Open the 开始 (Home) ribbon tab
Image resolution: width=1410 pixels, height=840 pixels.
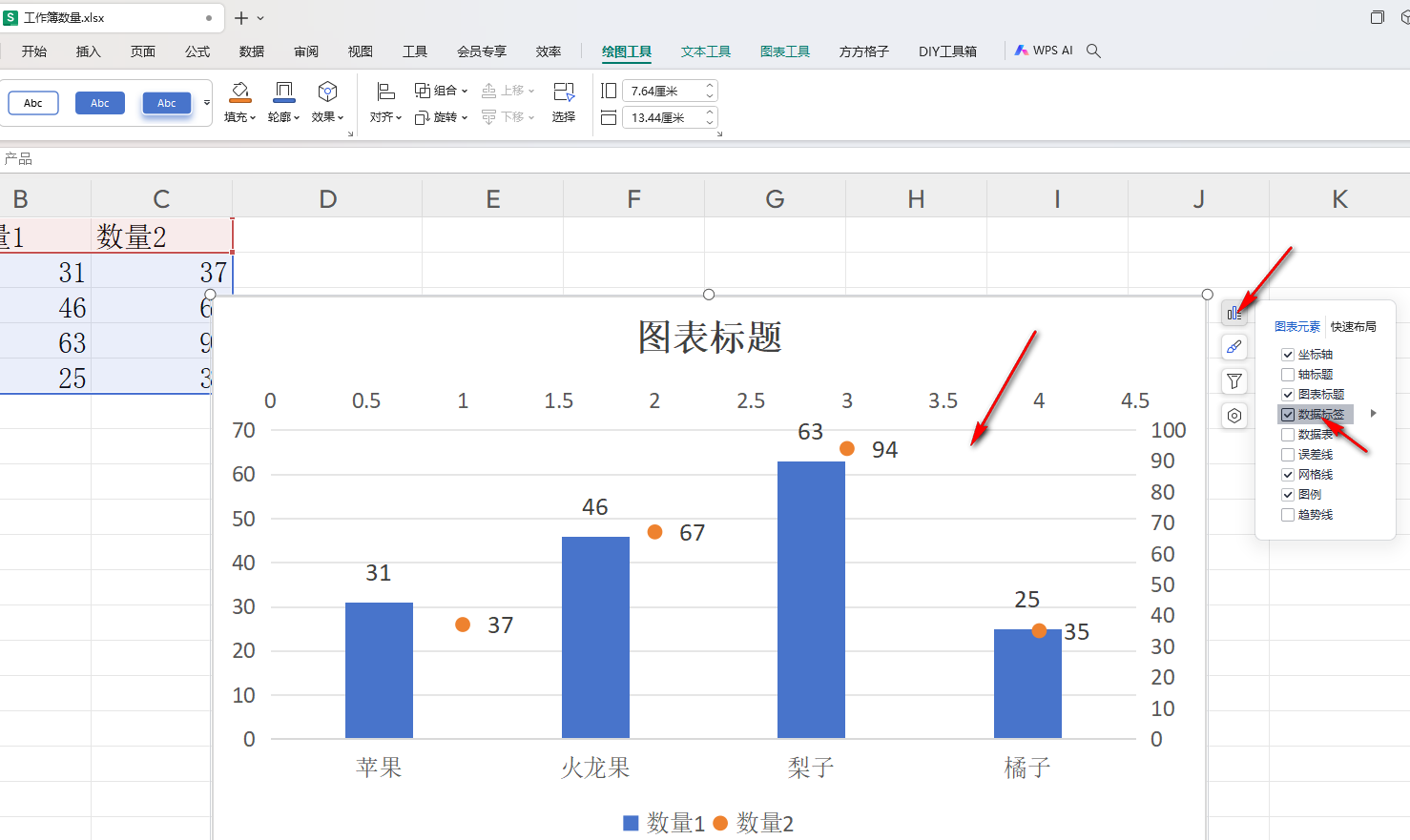pyautogui.click(x=34, y=51)
